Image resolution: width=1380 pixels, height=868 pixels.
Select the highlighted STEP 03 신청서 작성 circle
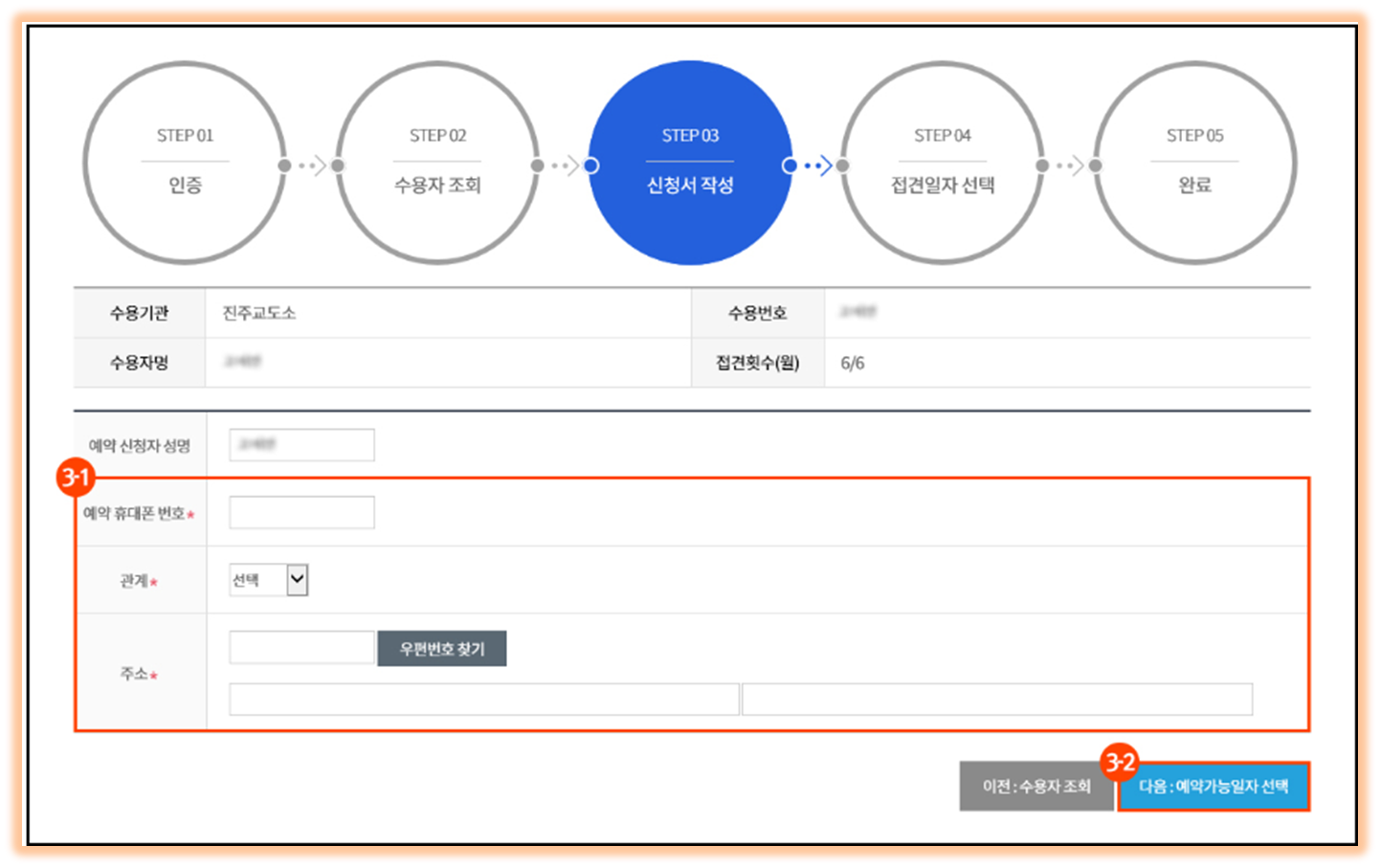(x=690, y=163)
